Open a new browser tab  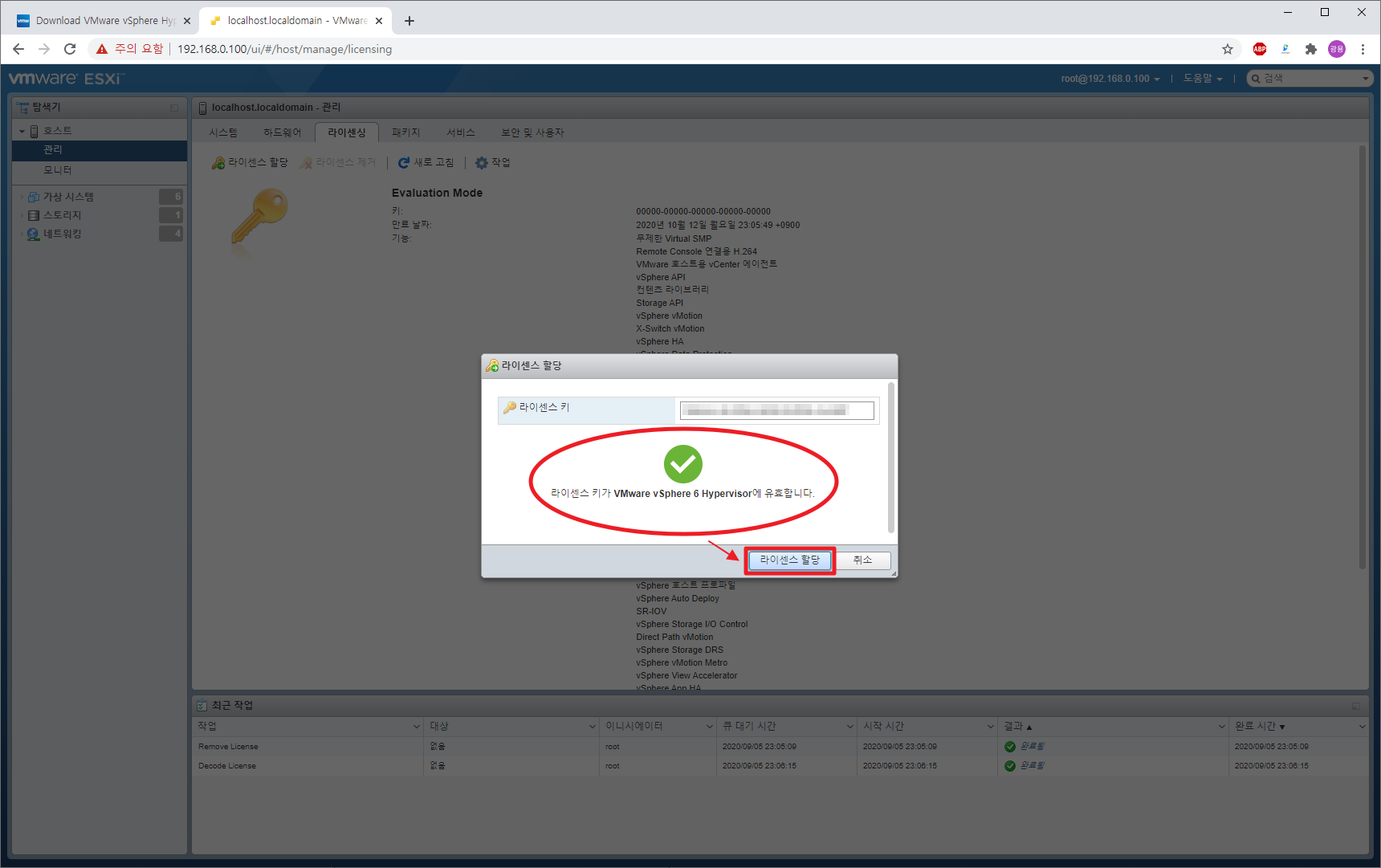(409, 21)
